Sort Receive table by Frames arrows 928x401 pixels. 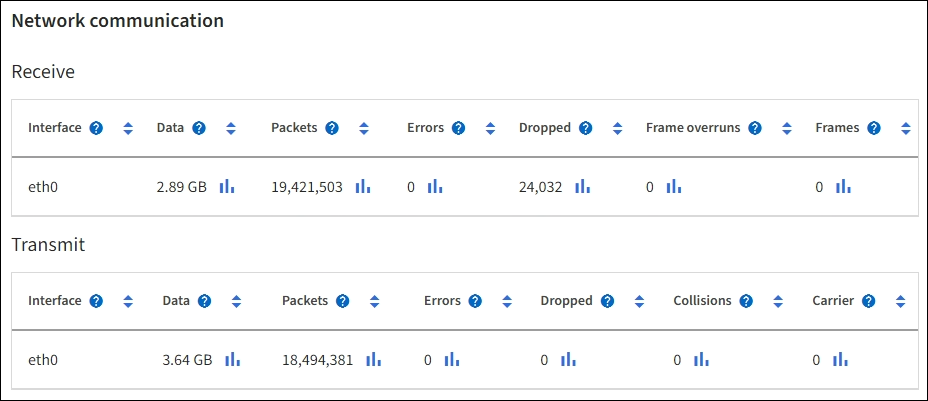pyautogui.click(x=906, y=128)
